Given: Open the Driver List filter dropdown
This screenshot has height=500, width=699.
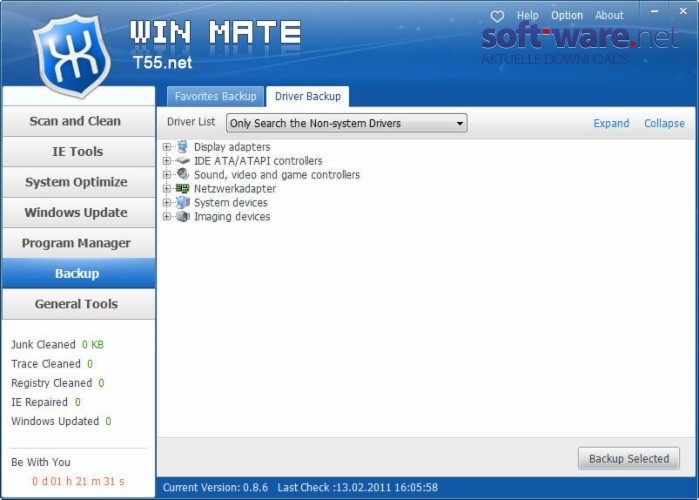Looking at the screenshot, I should [346, 123].
